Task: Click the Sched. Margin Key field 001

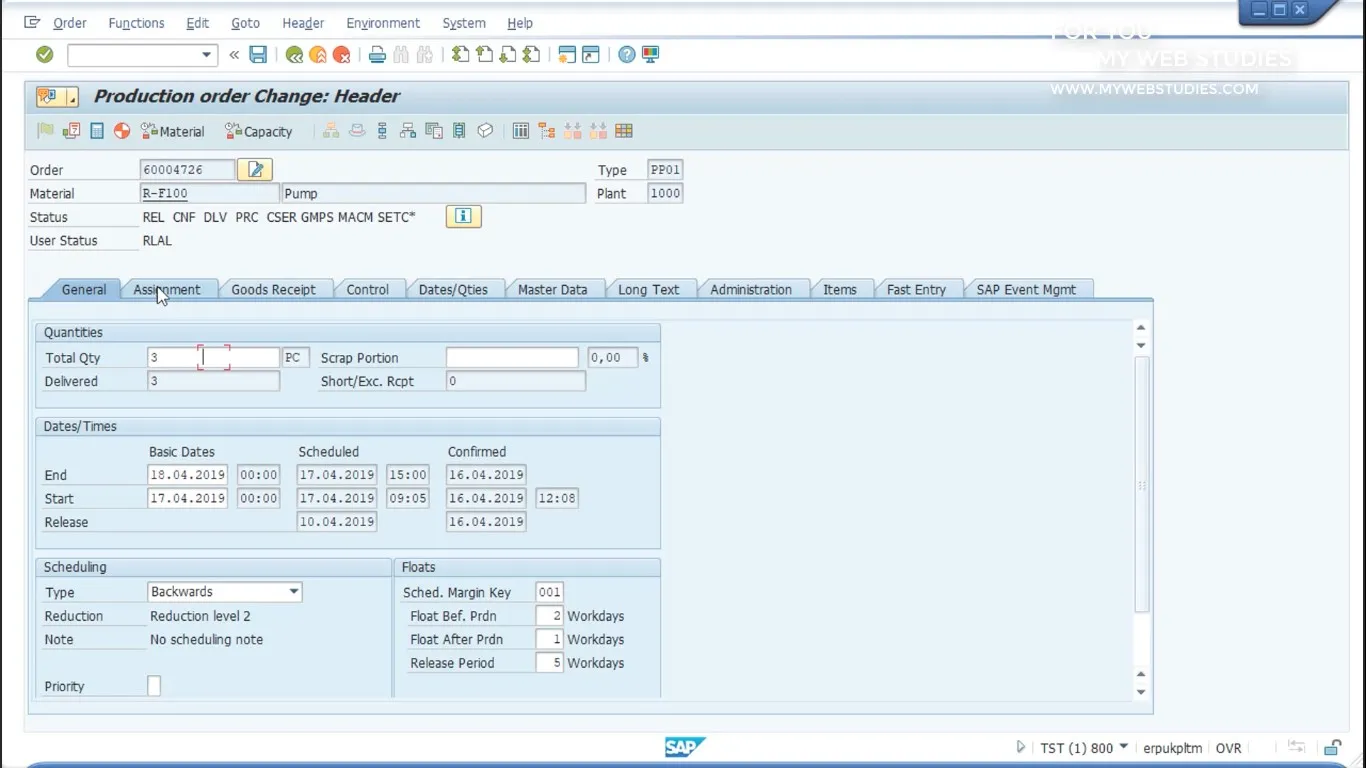Action: pos(549,592)
